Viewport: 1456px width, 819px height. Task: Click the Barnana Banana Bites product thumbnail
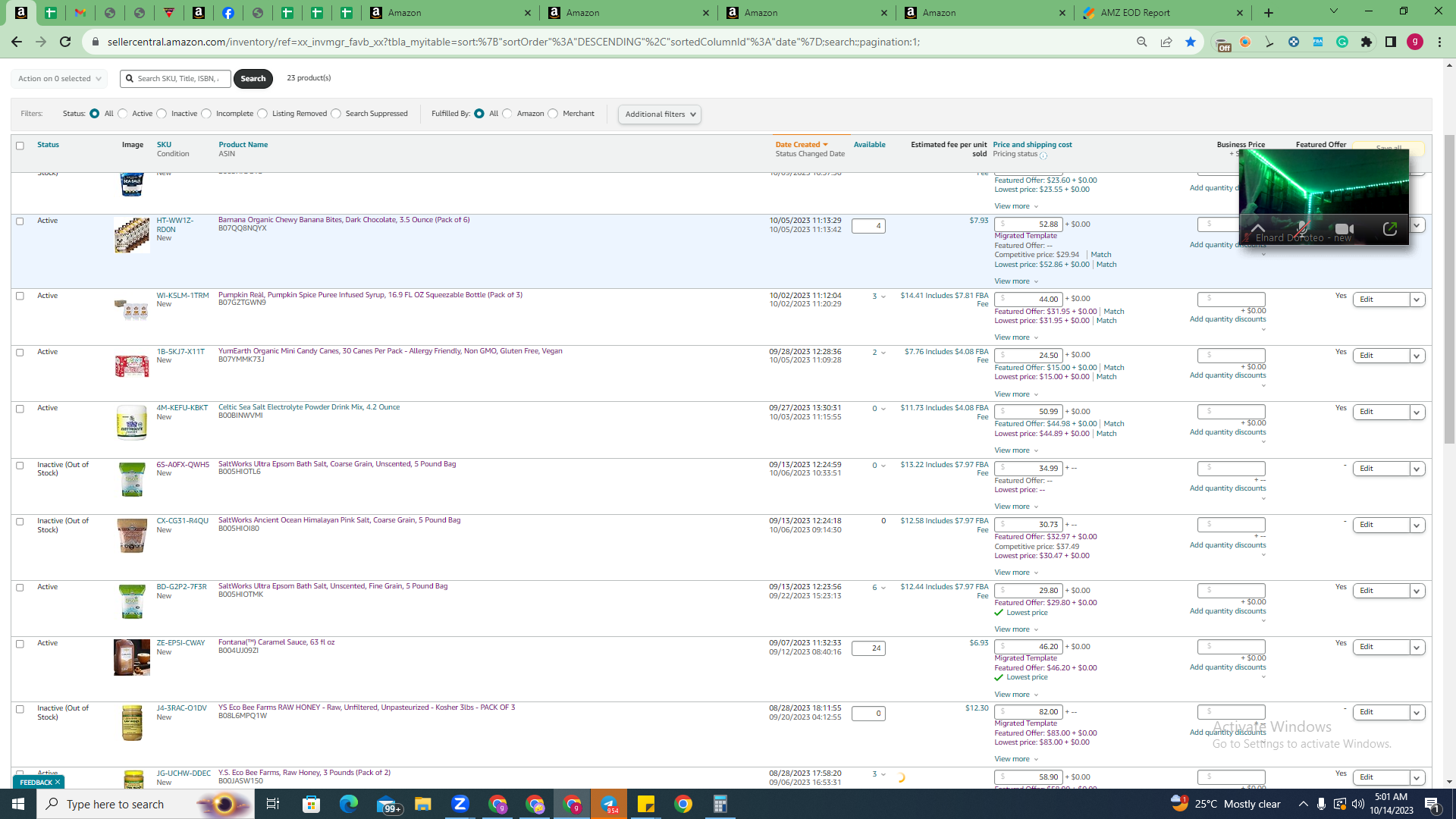(132, 235)
